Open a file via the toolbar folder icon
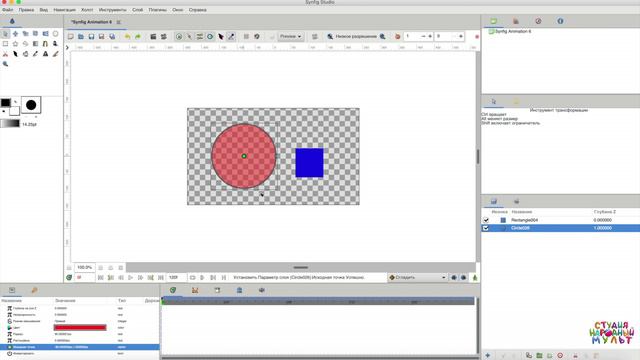Image resolution: width=640 pixels, height=360 pixels. pyautogui.click(x=81, y=37)
